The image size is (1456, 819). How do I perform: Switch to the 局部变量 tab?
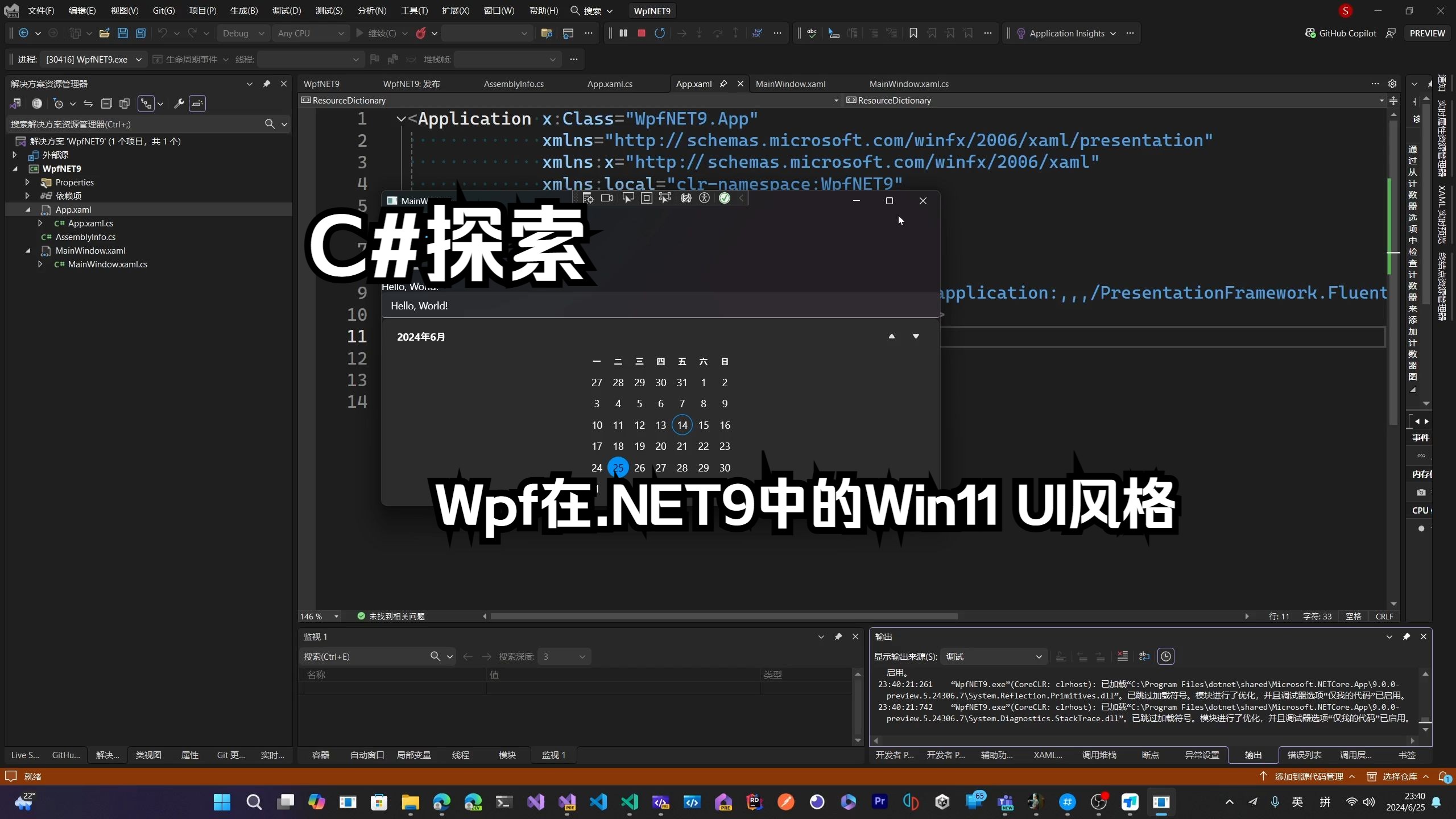pos(413,755)
